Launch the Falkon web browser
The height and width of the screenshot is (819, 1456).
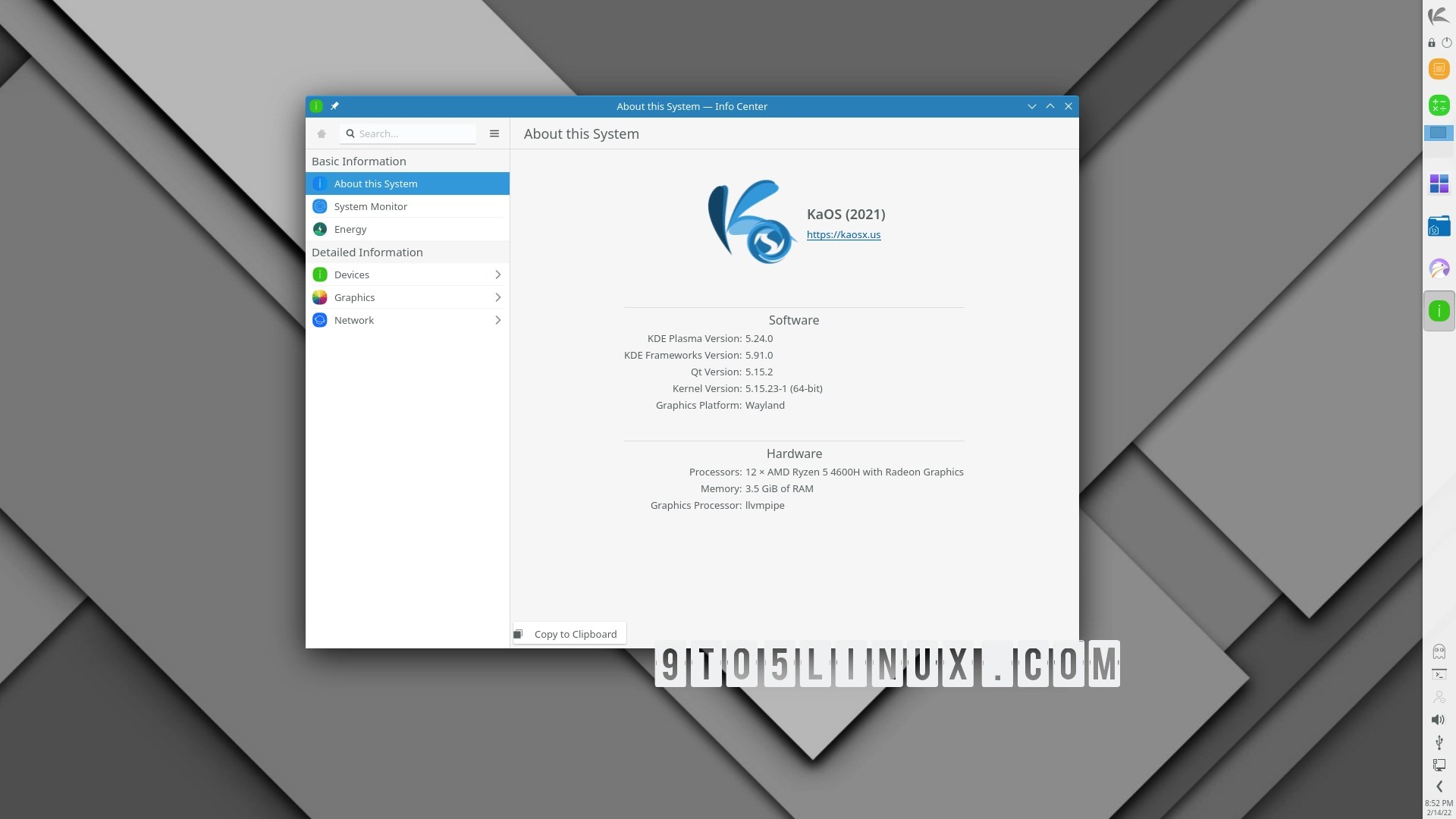1439,268
